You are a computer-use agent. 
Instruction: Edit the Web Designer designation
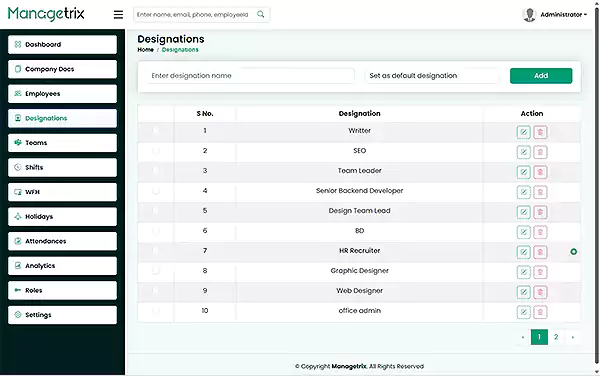pyautogui.click(x=523, y=292)
